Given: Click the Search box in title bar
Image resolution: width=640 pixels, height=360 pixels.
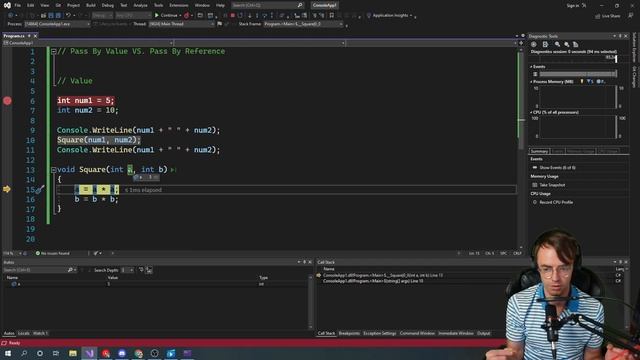Looking at the screenshot, I should (267, 5).
